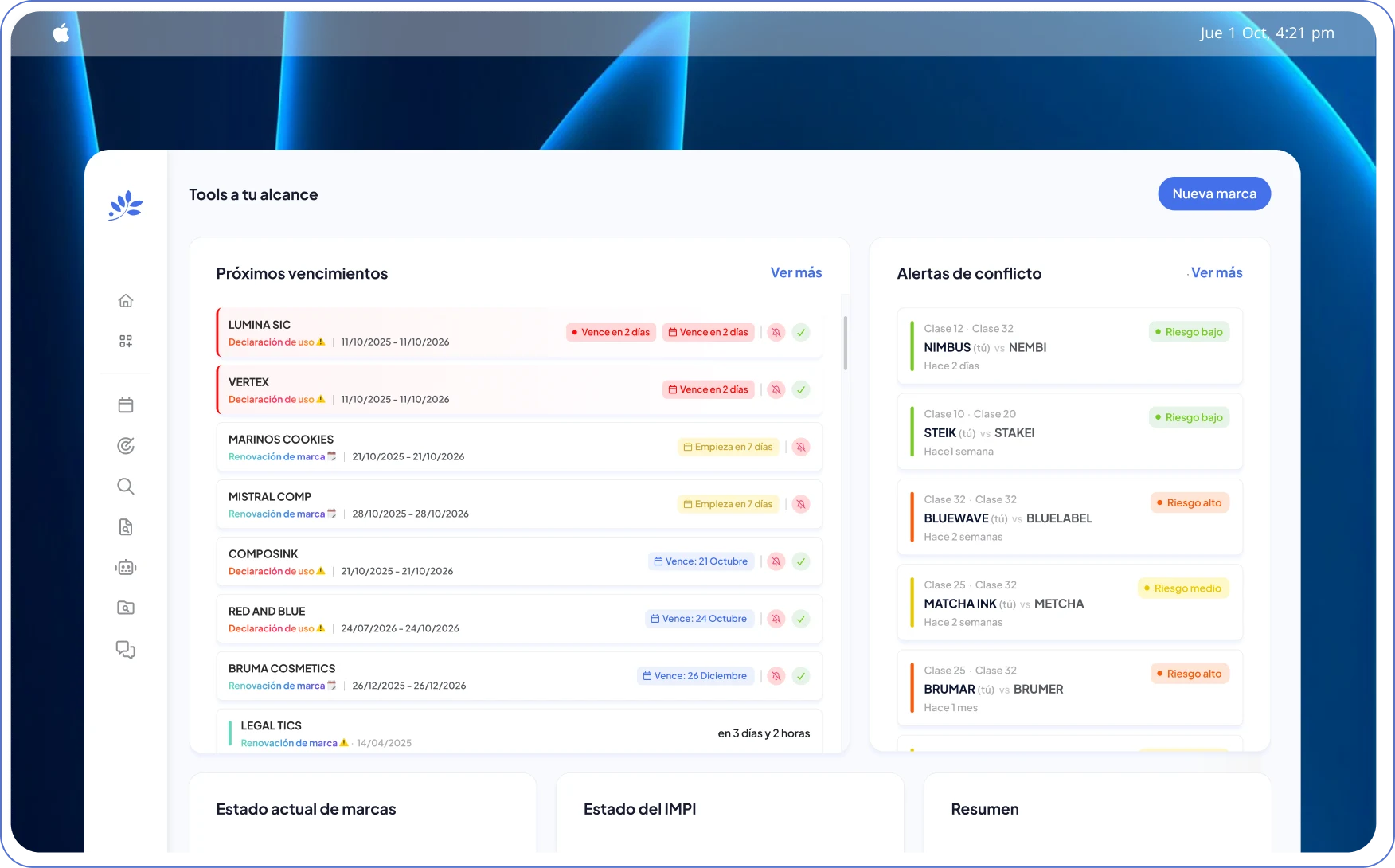This screenshot has width=1395, height=868.
Task: Mute notifications for LUMINA SIC
Action: (x=776, y=332)
